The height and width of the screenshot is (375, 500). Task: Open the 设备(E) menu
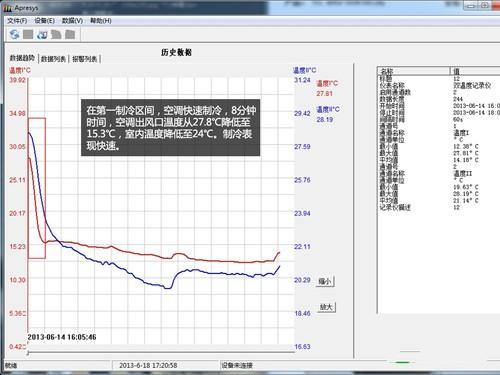click(44, 21)
